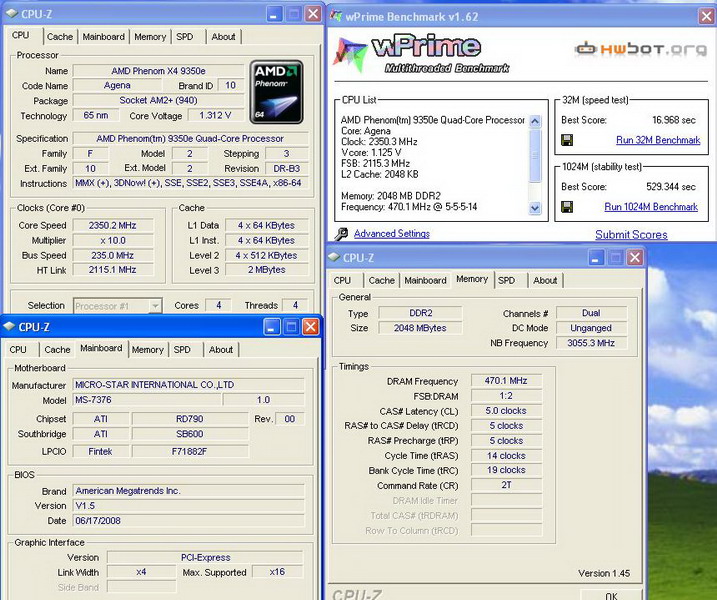Click the HT Link value 2115.1 MHz
Viewport: 717px width, 600px height.
pos(112,270)
